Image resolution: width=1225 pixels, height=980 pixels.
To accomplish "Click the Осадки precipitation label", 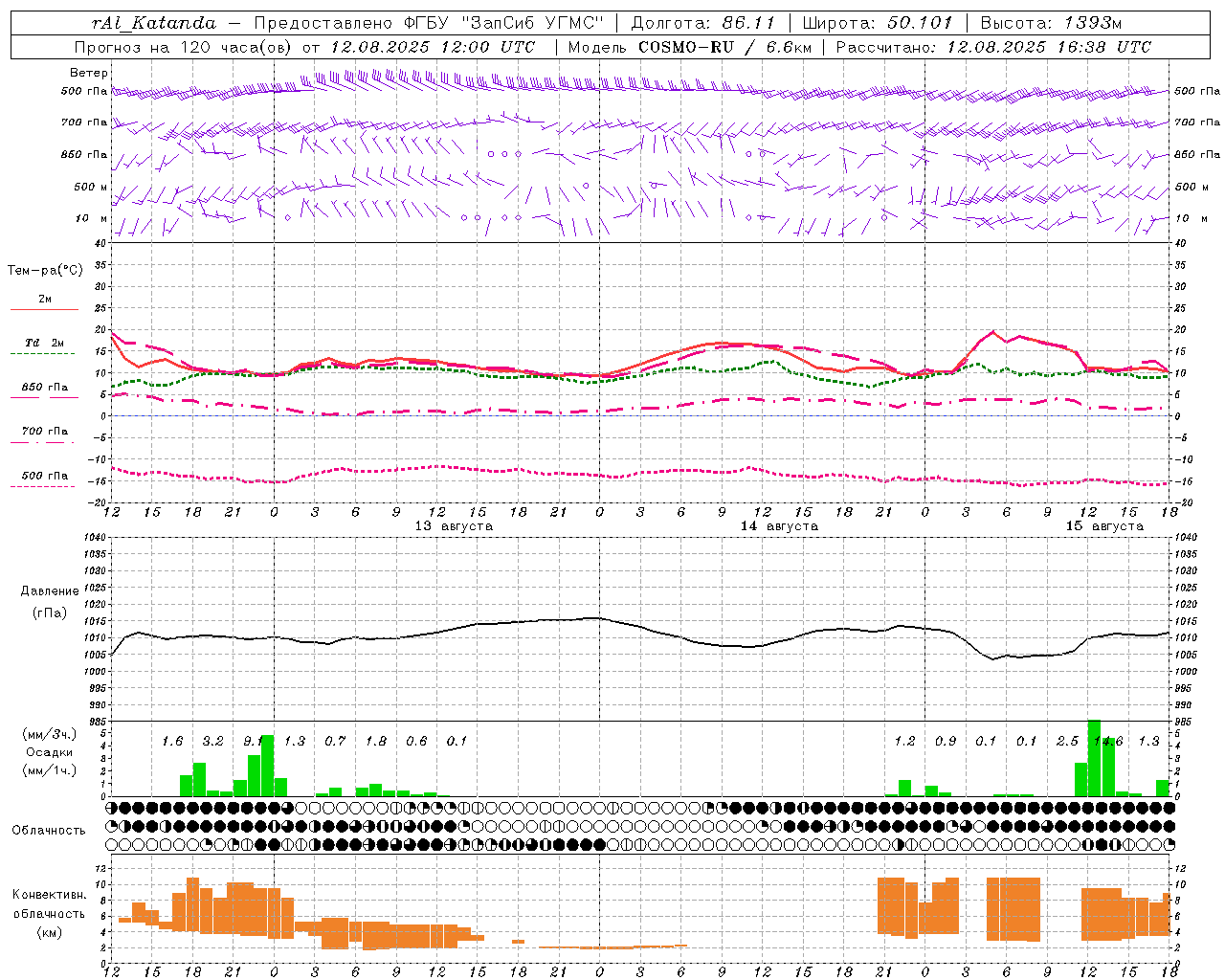I will coord(49,752).
